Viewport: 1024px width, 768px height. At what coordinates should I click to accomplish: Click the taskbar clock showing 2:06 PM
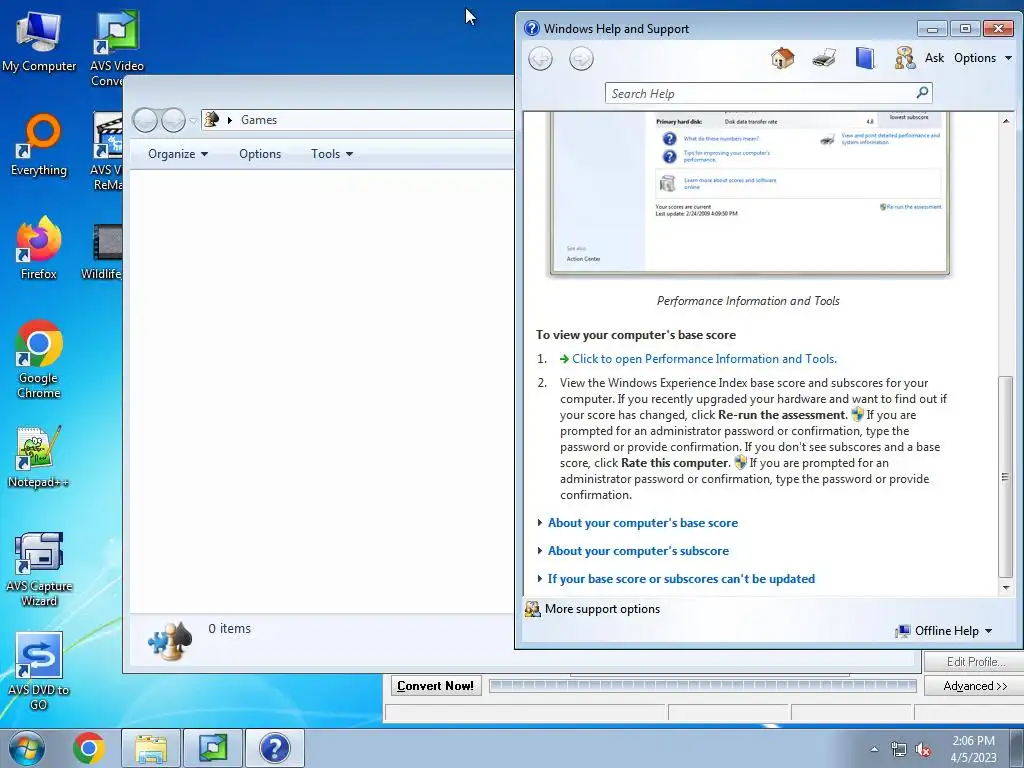[x=973, y=749]
